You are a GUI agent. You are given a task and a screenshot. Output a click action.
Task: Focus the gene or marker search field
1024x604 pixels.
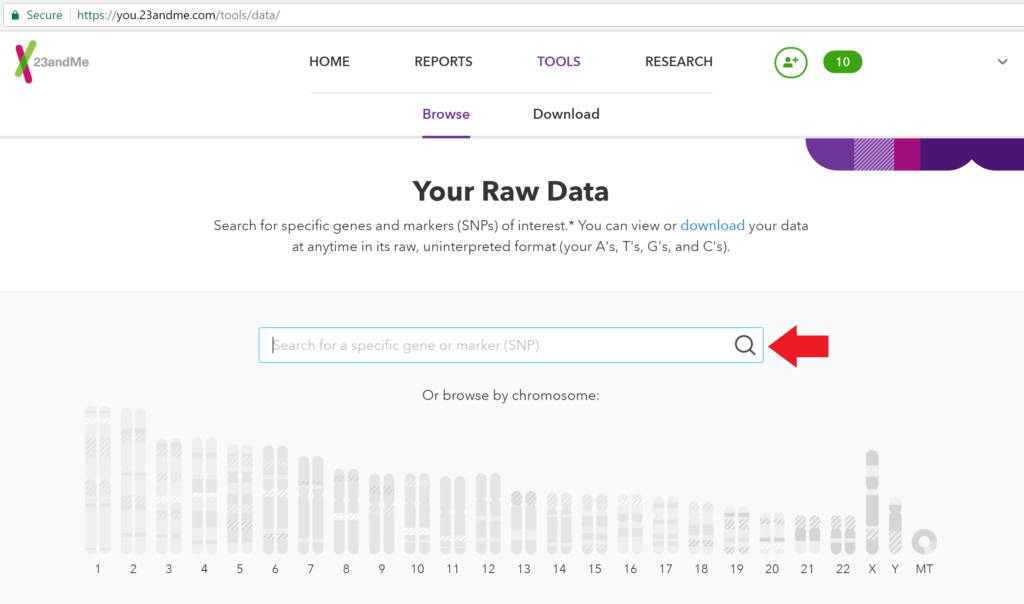[511, 345]
